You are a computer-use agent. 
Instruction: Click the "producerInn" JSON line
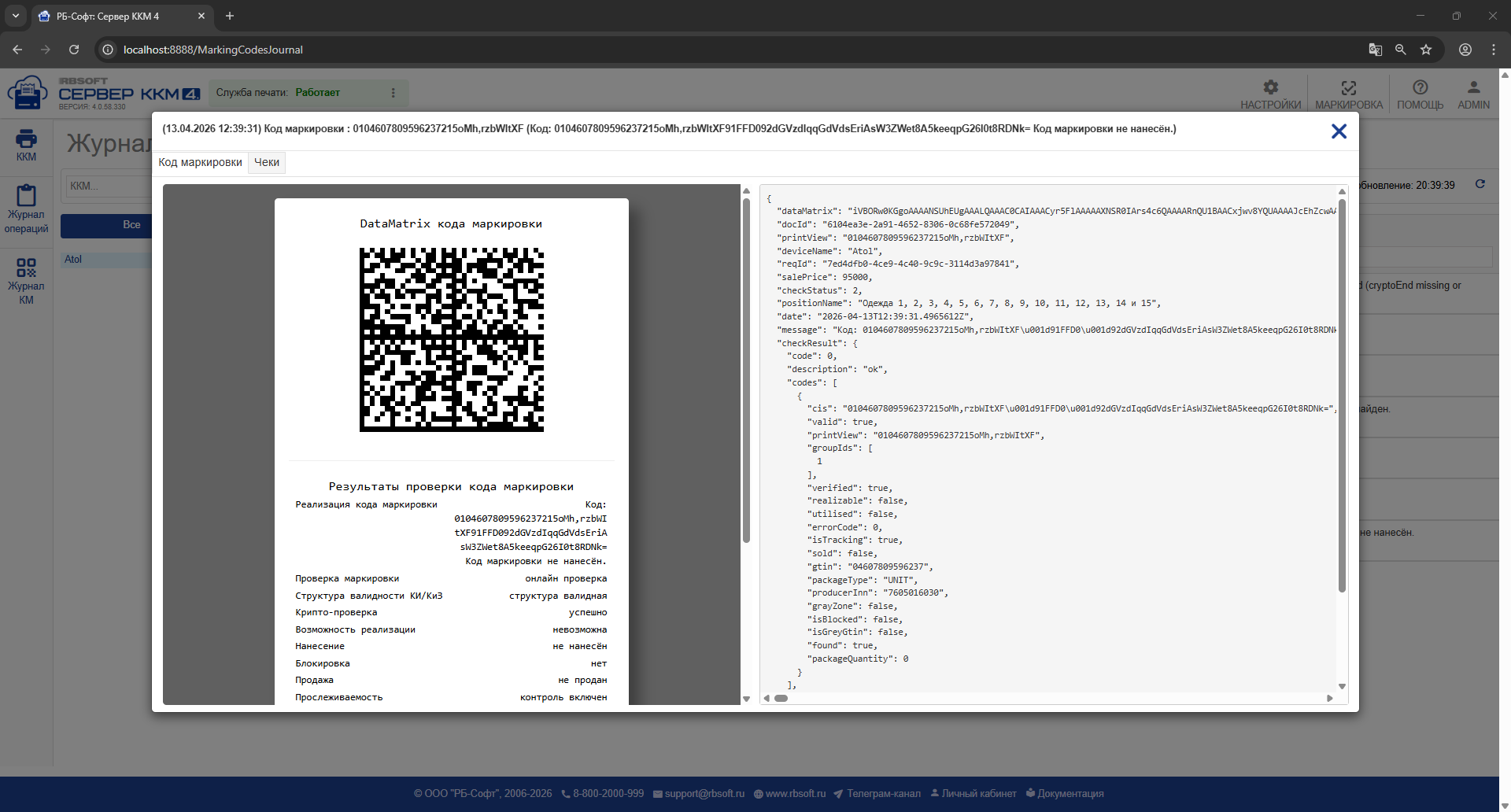tap(877, 593)
